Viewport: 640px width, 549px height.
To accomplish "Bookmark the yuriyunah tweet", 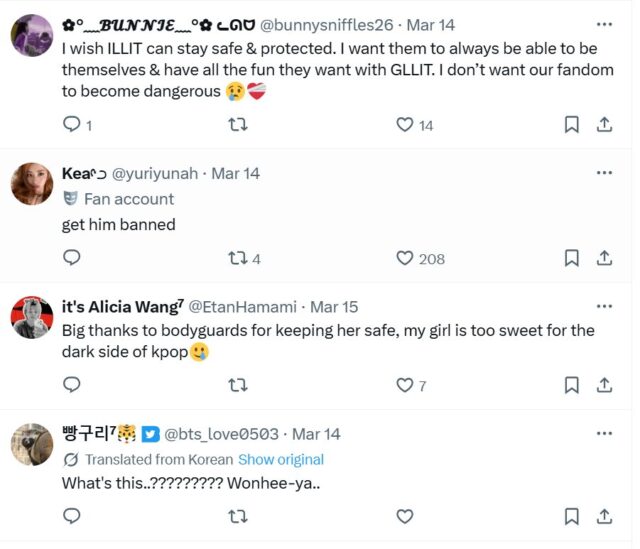I will [x=571, y=258].
